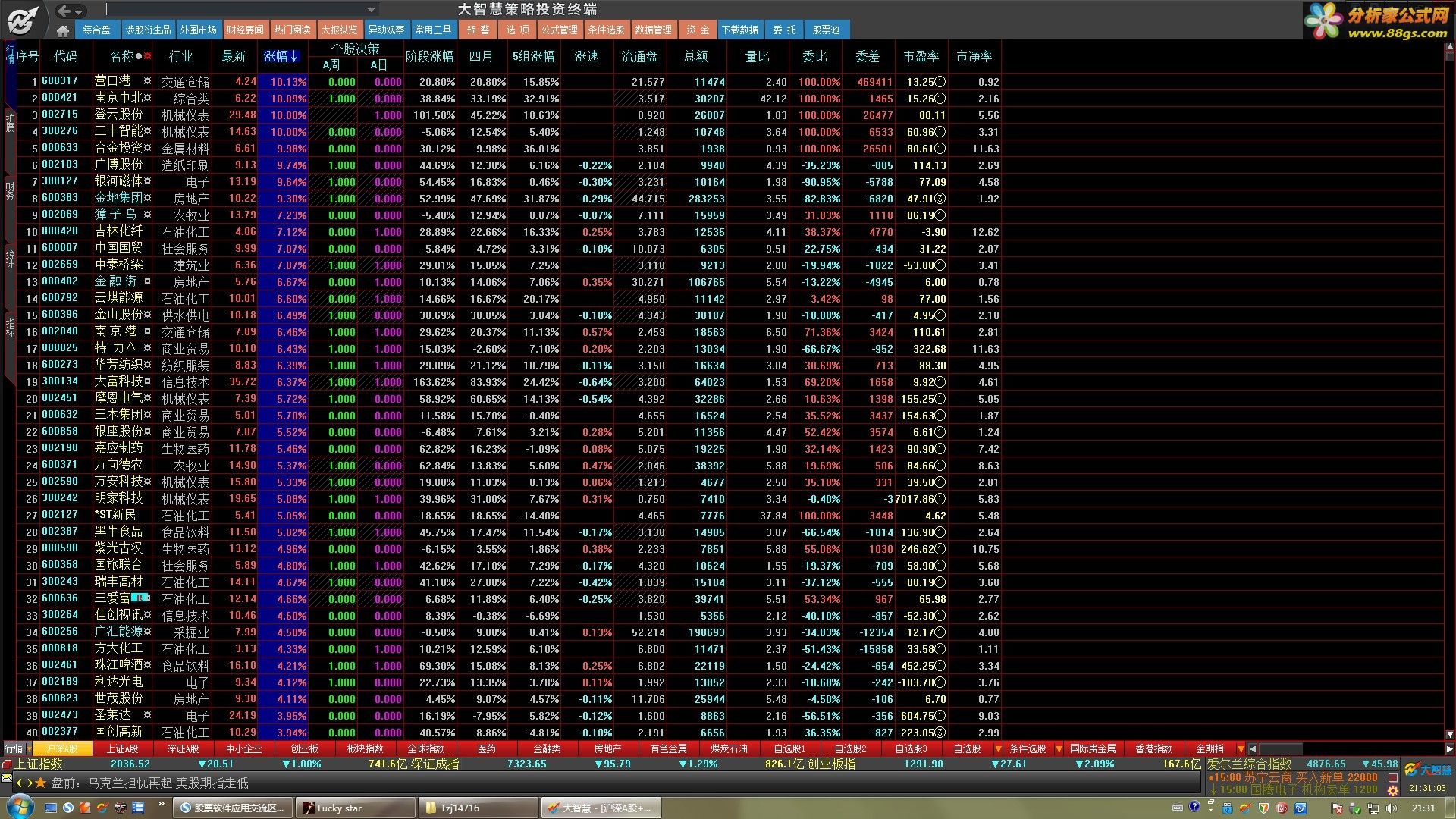This screenshot has height=819, width=1456.
Task: Expand the dropdown arrow after 自选股 tab
Action: click(x=998, y=748)
